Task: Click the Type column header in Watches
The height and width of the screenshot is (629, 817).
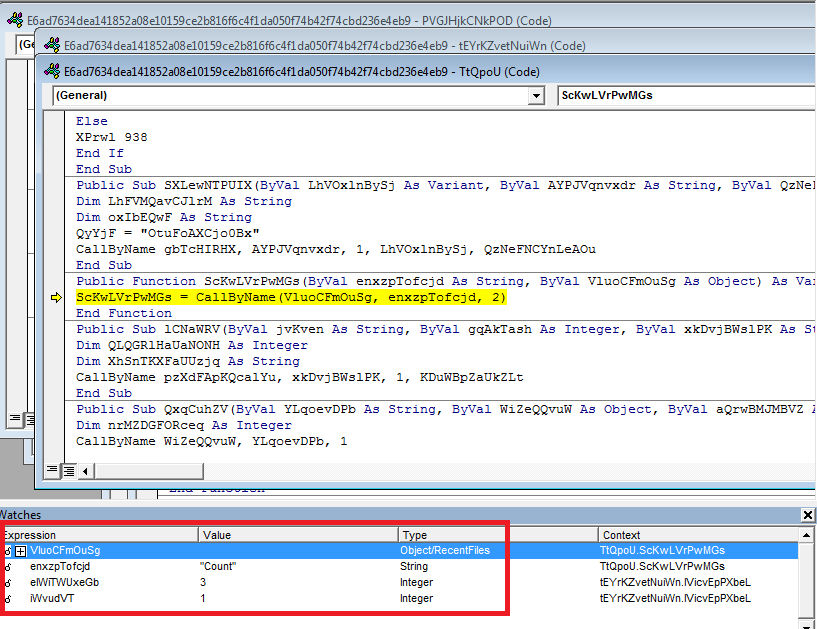Action: 498,535
